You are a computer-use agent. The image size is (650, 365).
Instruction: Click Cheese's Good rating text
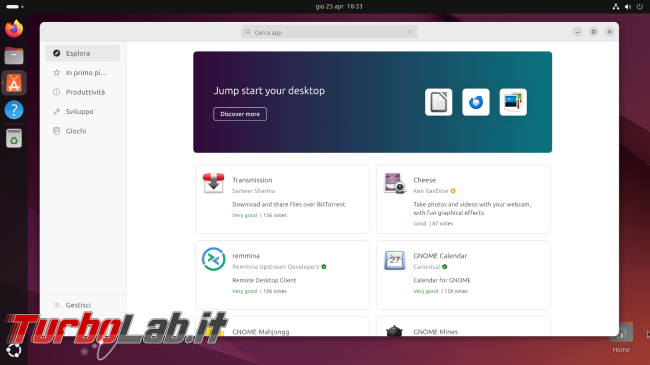pos(420,224)
